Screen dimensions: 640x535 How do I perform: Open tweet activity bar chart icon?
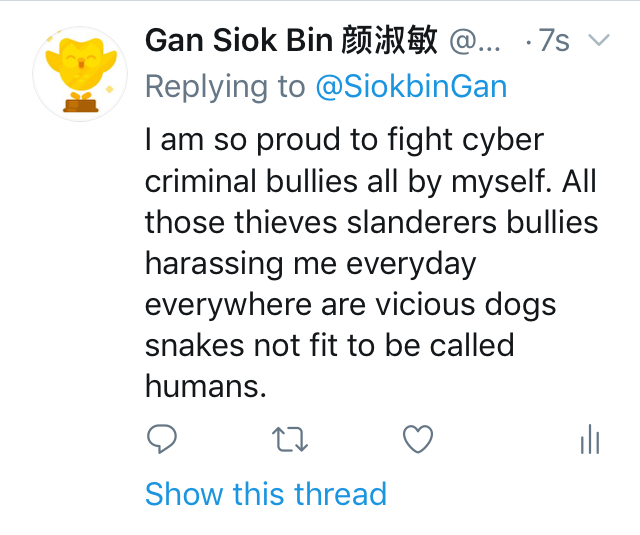590,439
